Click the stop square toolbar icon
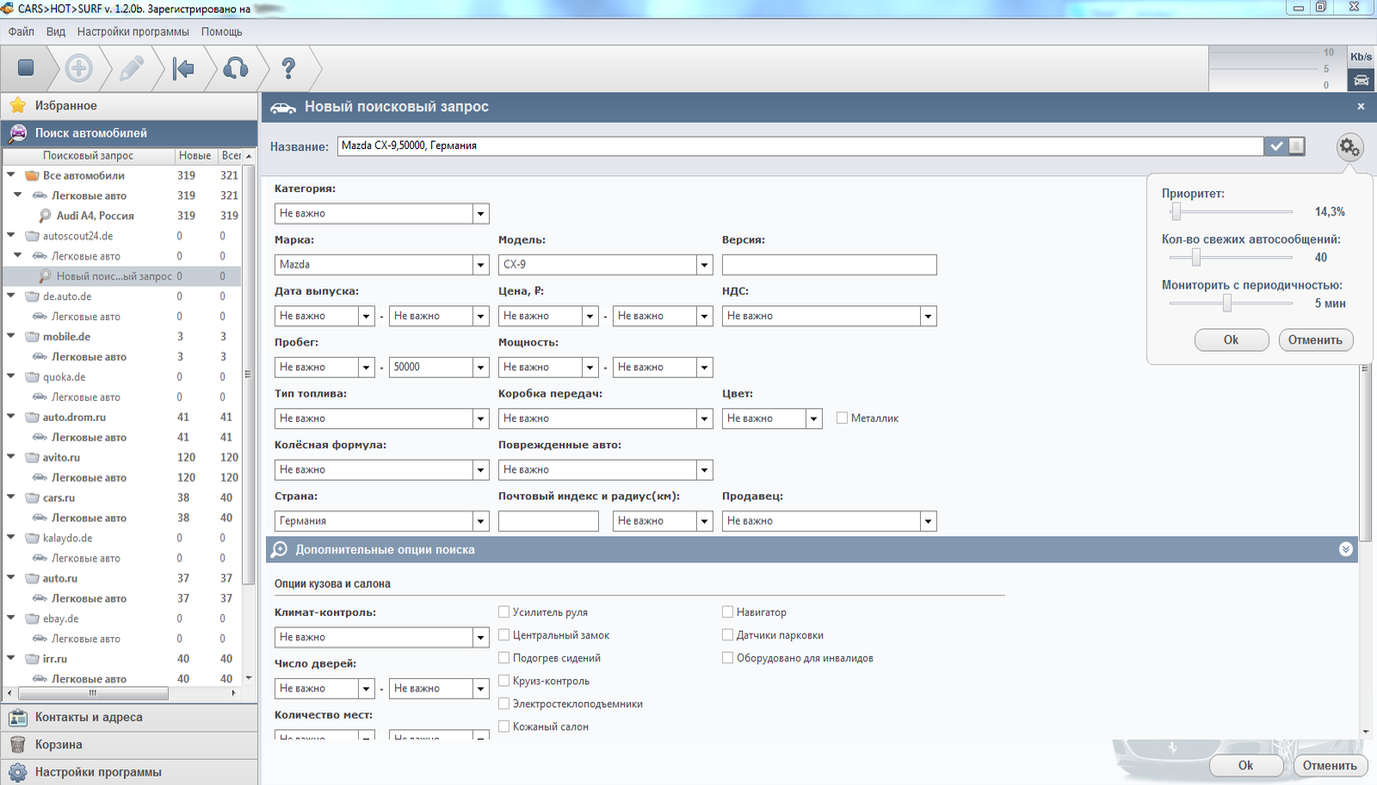This screenshot has width=1377, height=785. (x=26, y=68)
